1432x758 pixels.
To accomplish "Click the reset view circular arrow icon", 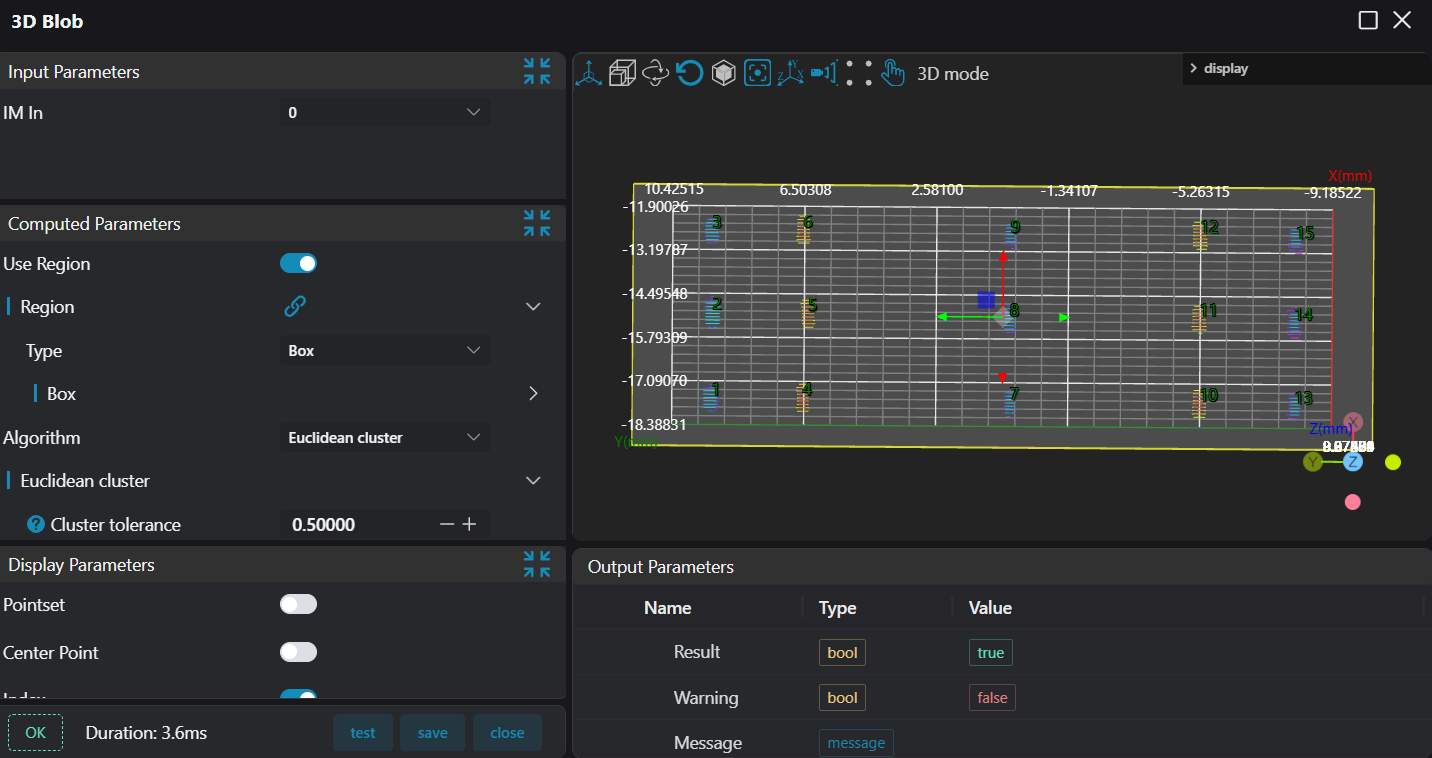I will coord(689,73).
